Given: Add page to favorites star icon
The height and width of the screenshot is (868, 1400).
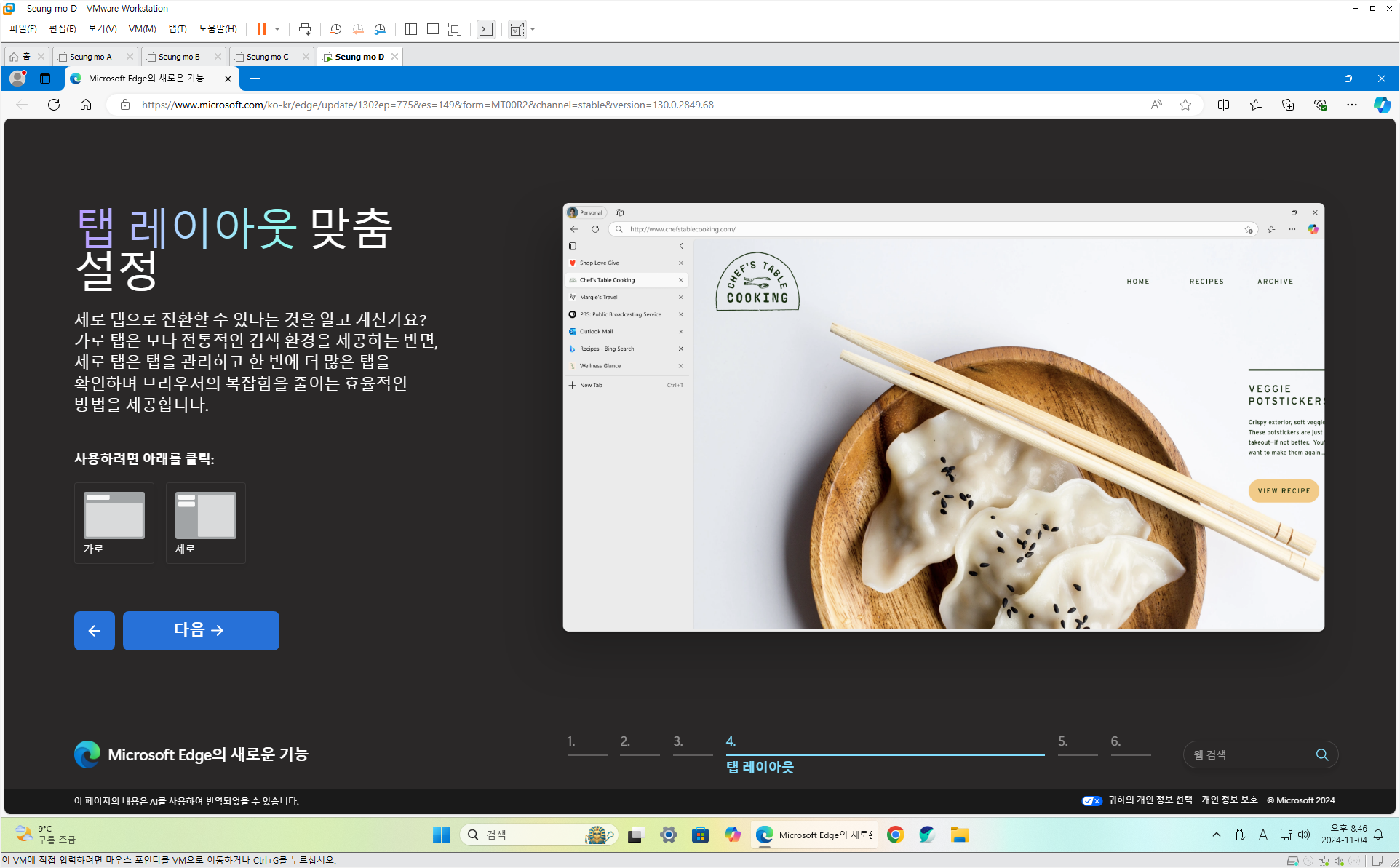Looking at the screenshot, I should (x=1185, y=105).
